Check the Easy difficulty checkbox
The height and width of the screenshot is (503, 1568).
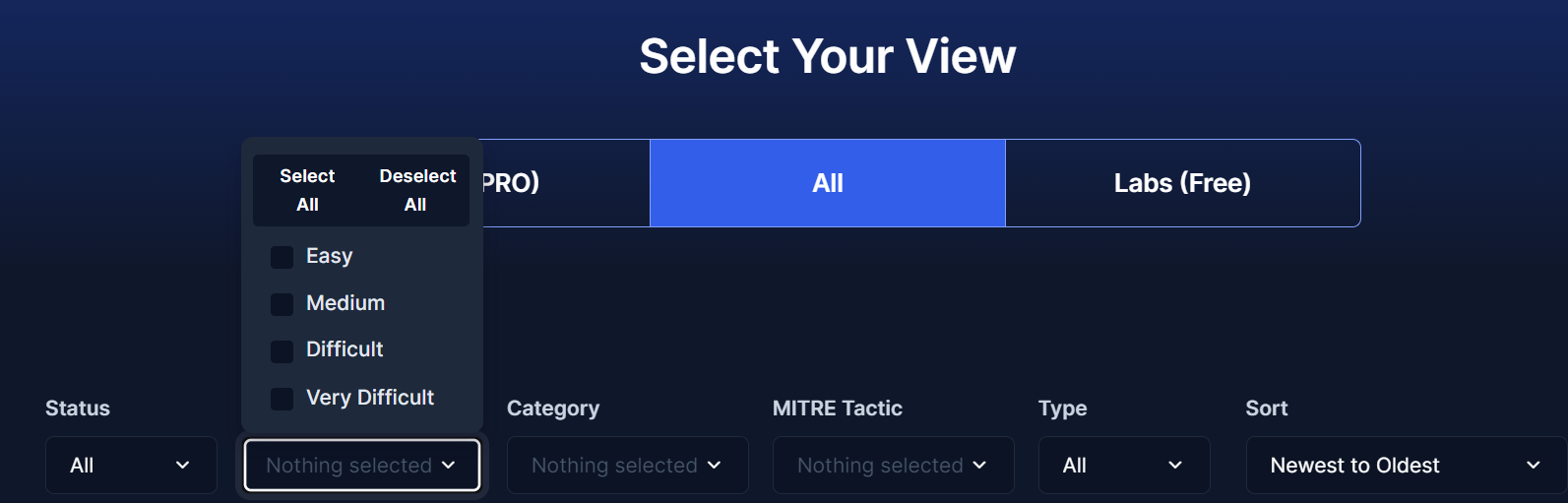[282, 257]
